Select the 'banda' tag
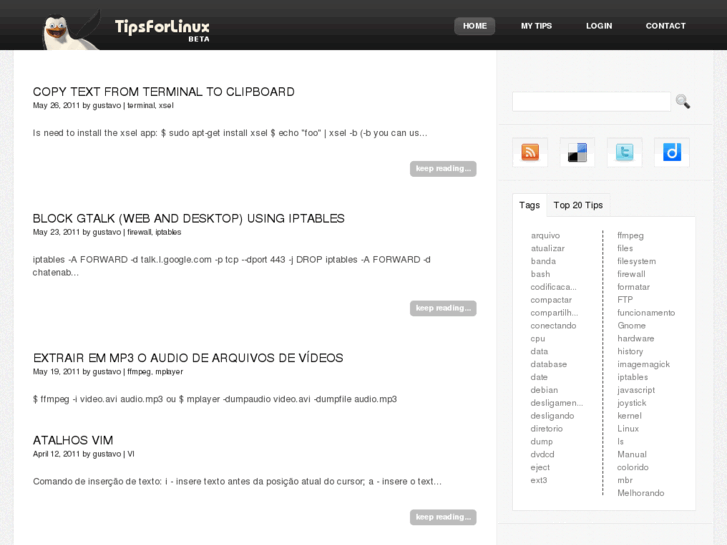 [543, 261]
